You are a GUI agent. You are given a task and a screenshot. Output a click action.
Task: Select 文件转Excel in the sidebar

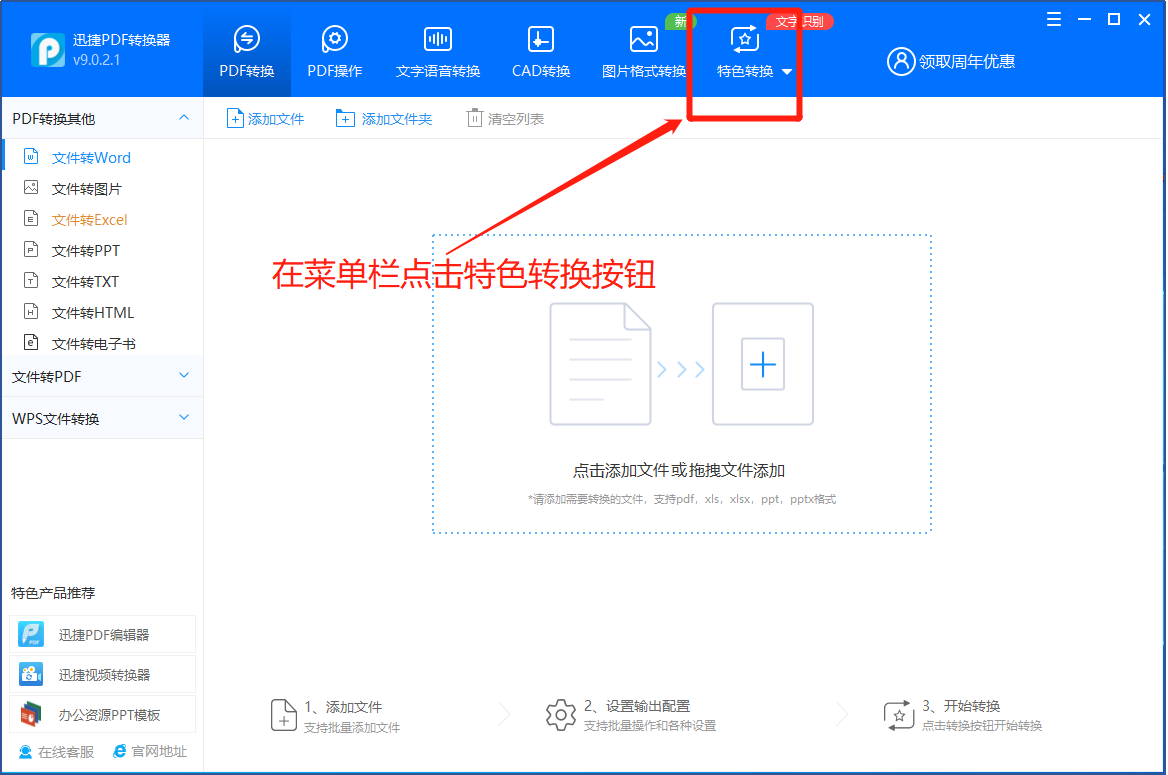tap(89, 220)
